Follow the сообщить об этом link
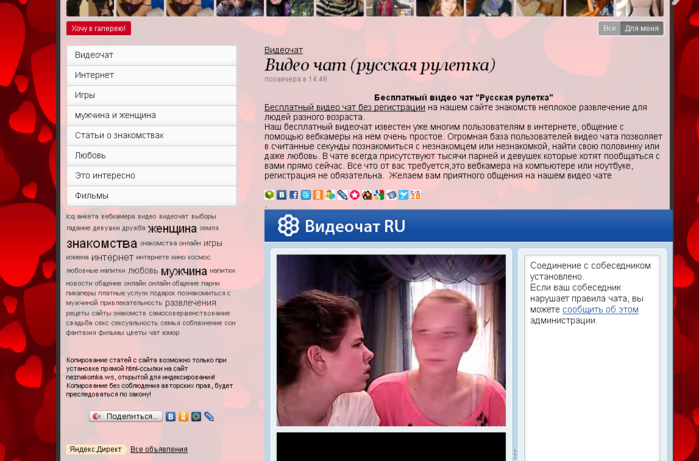This screenshot has width=699, height=461. pyautogui.click(x=599, y=309)
